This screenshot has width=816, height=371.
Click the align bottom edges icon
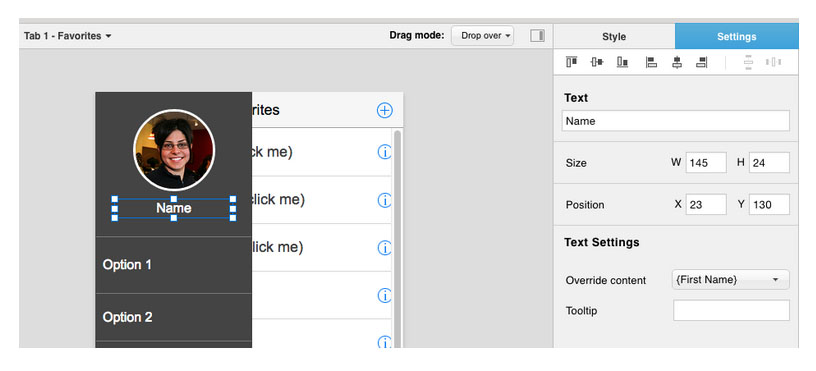point(622,62)
